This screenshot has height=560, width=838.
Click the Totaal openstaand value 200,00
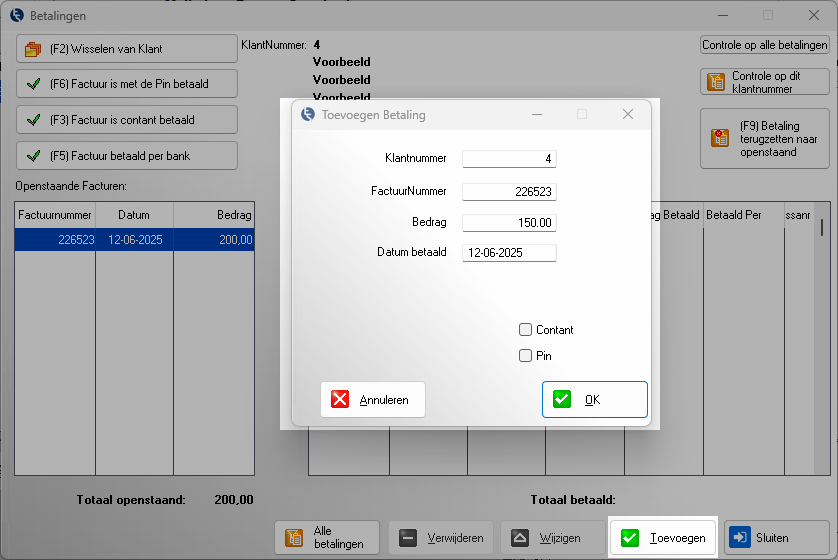234,500
